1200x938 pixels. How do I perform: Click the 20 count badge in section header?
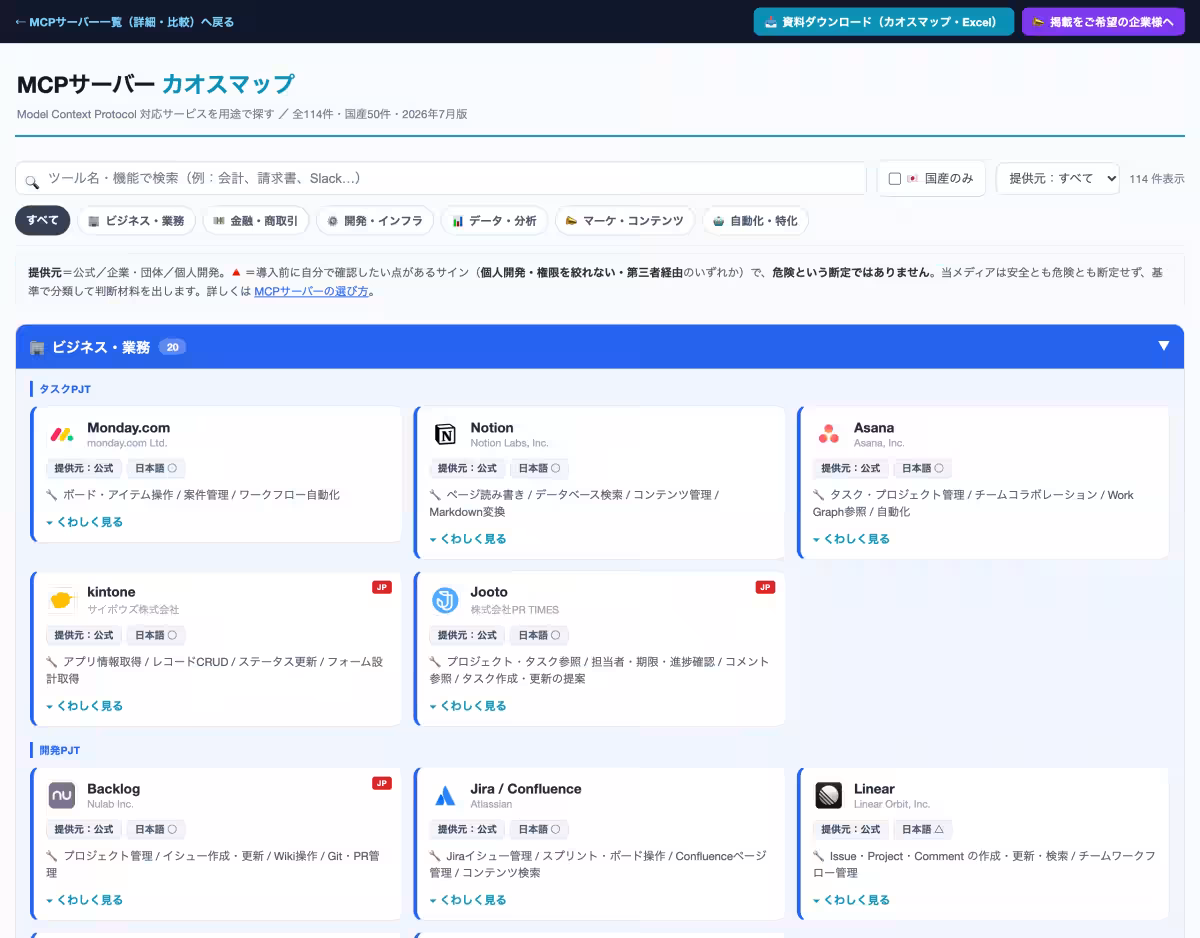172,347
